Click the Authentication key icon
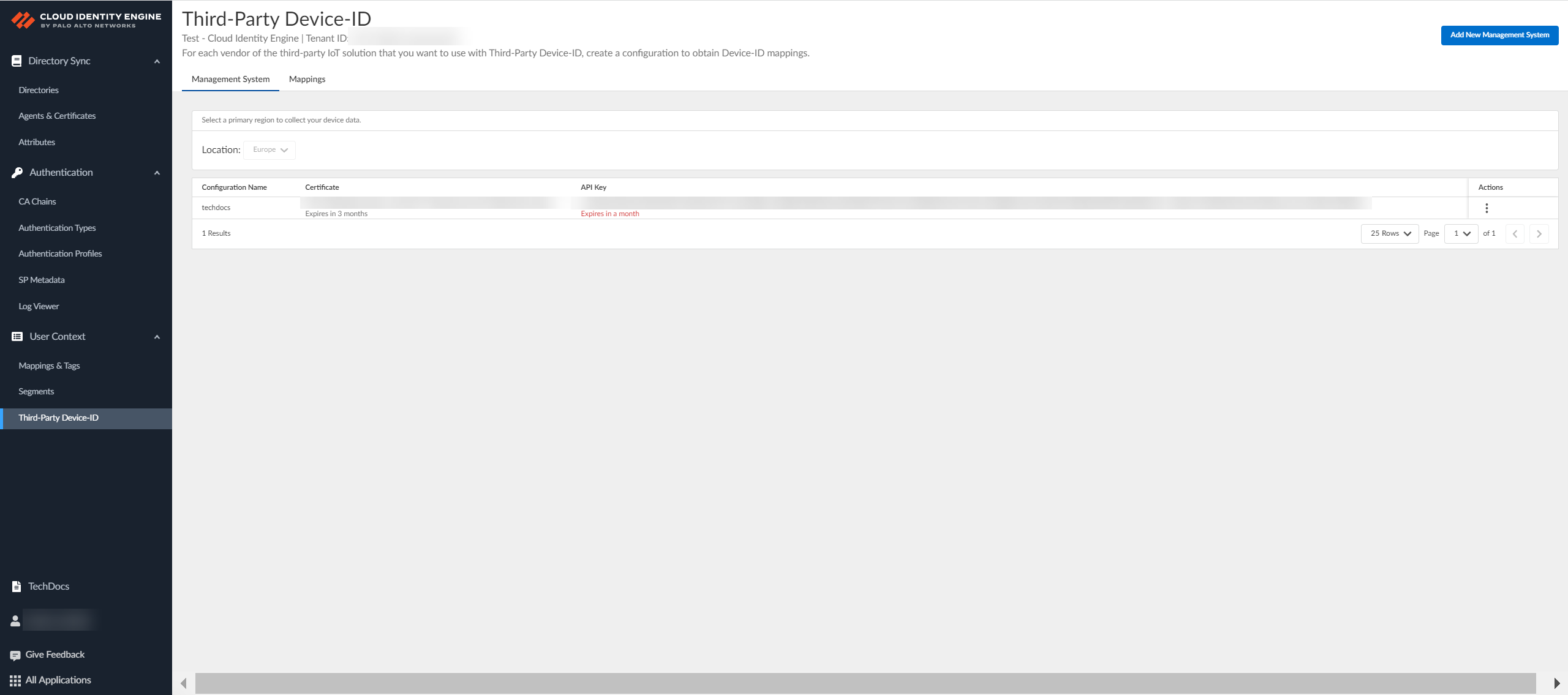Image resolution: width=1568 pixels, height=695 pixels. pyautogui.click(x=15, y=172)
